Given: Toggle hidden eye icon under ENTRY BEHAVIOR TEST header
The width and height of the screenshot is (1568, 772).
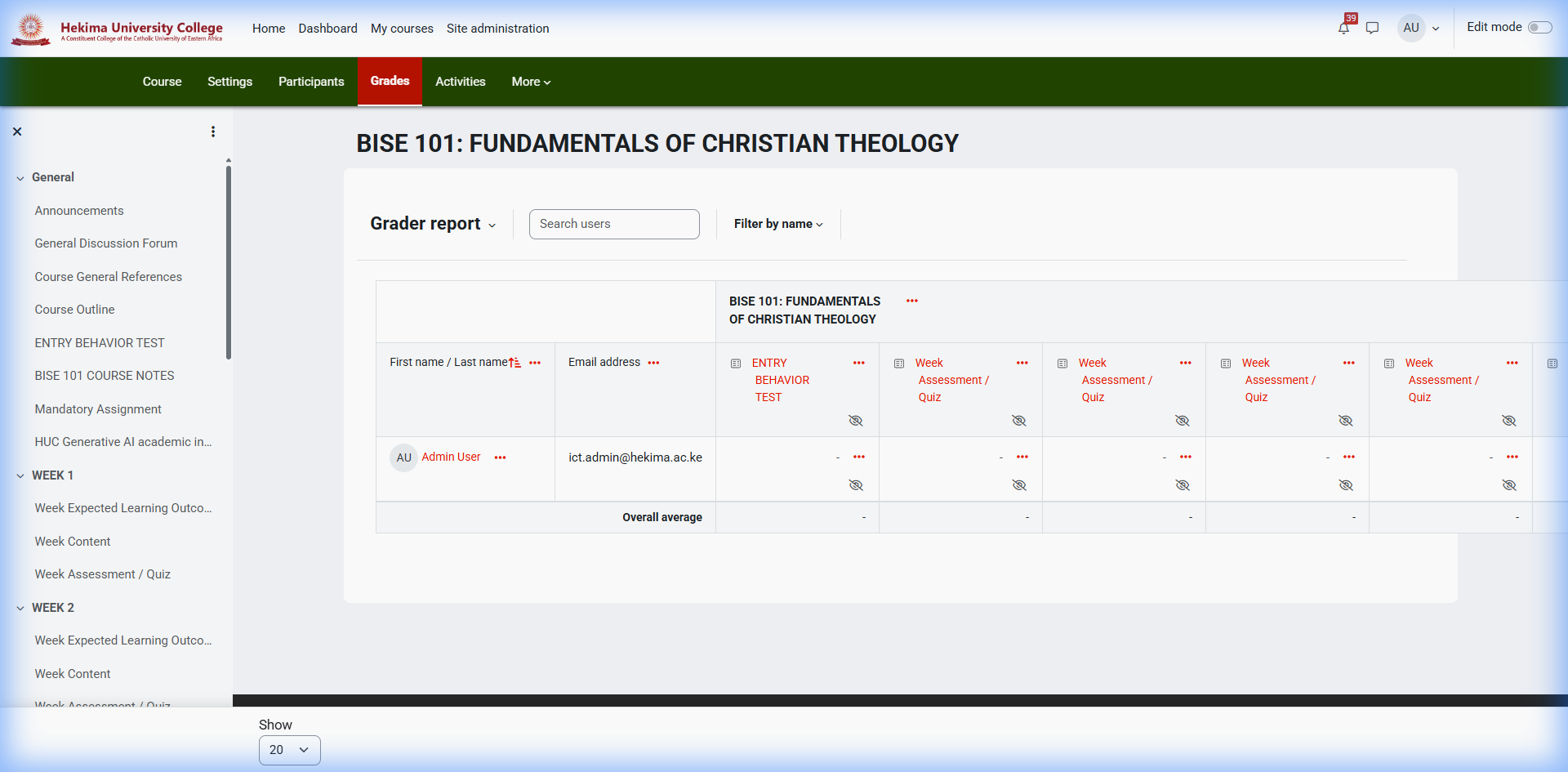Looking at the screenshot, I should point(856,421).
